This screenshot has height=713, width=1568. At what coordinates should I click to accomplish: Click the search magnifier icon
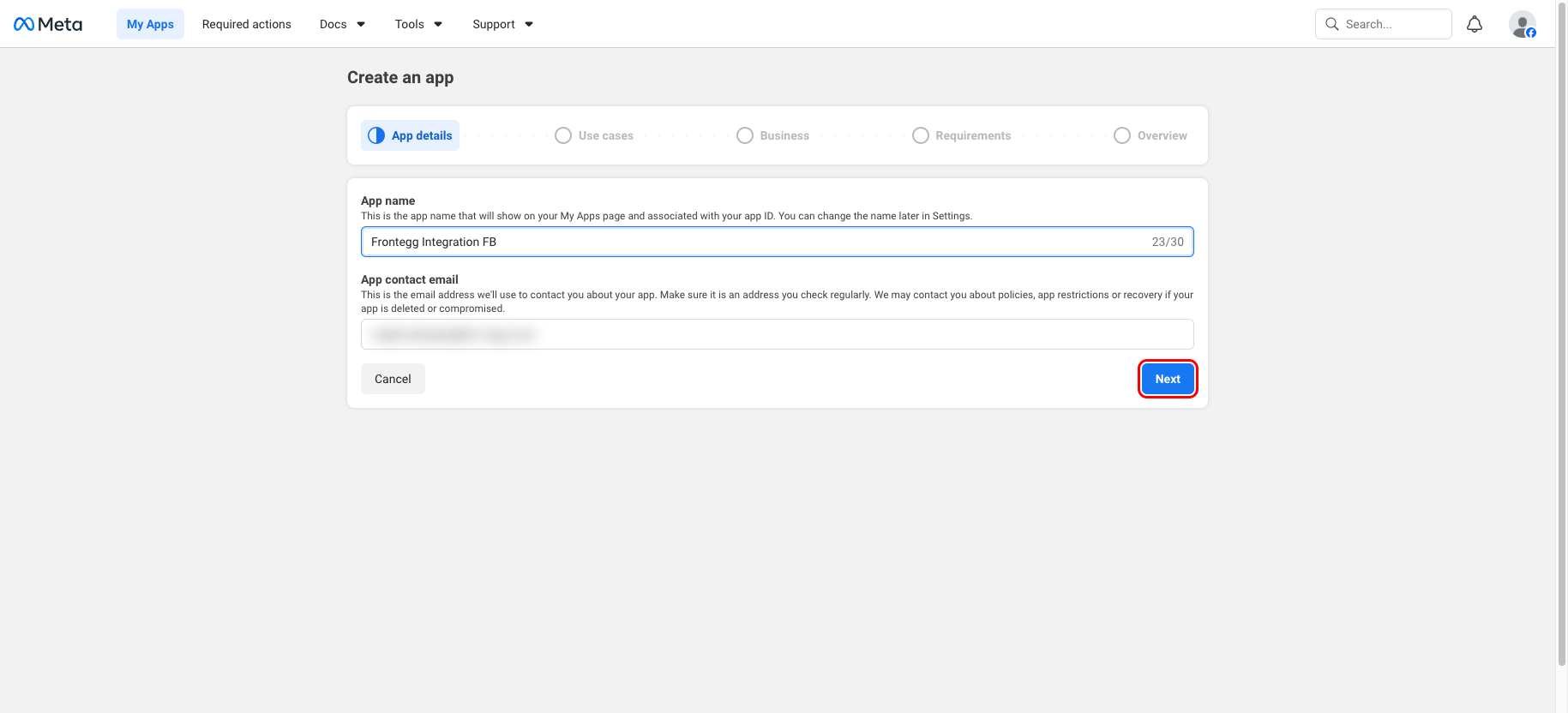[1332, 24]
